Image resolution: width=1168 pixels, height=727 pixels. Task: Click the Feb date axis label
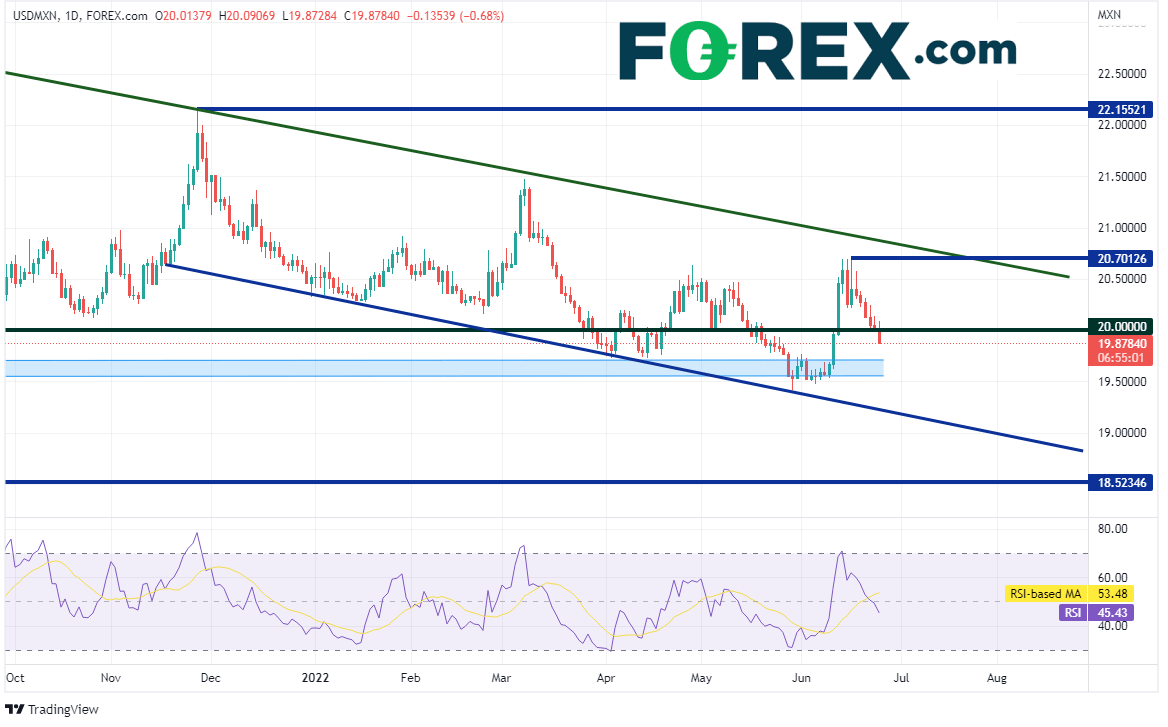(410, 678)
